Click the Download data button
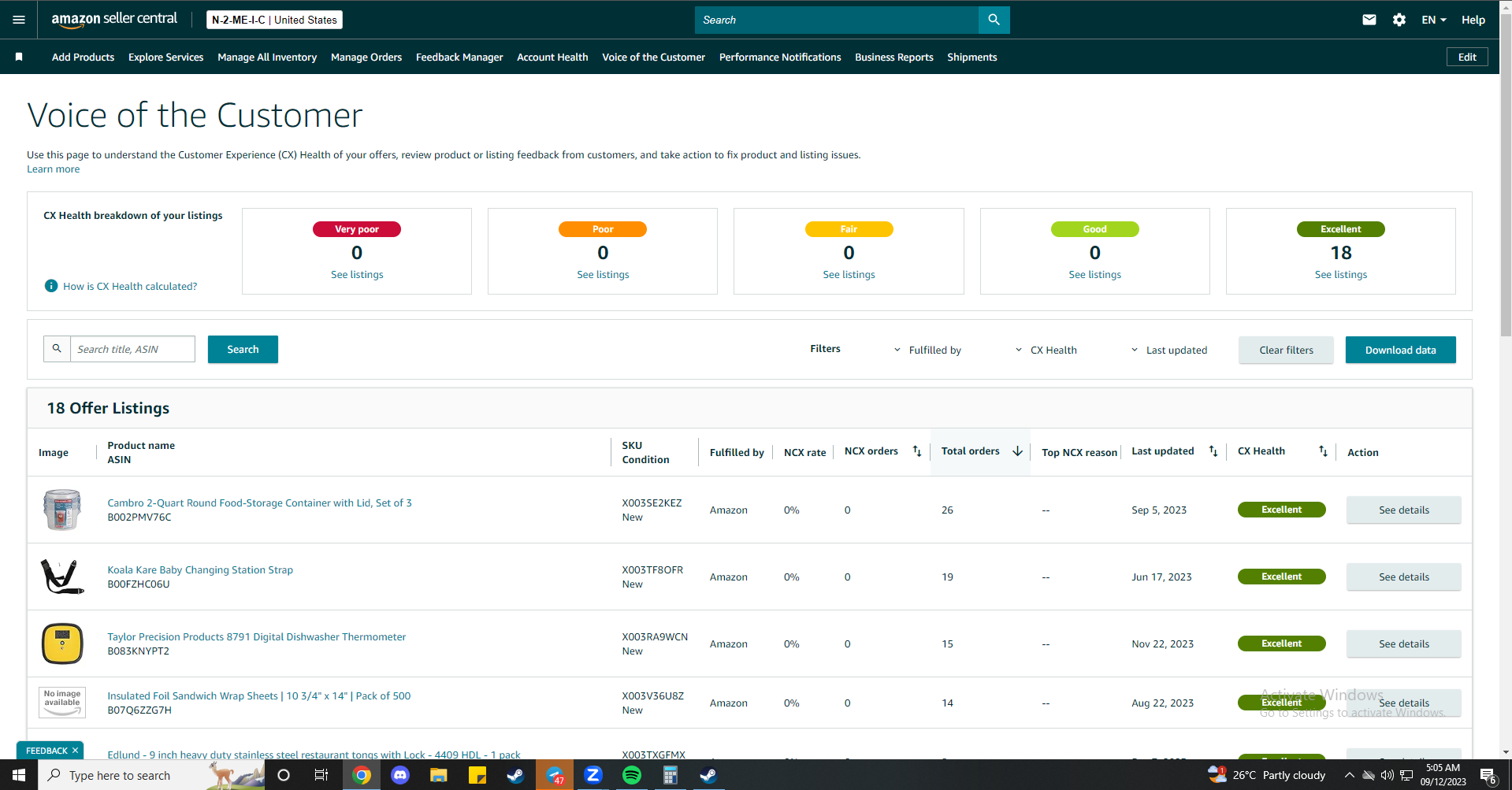Image resolution: width=1512 pixels, height=790 pixels. [1400, 350]
